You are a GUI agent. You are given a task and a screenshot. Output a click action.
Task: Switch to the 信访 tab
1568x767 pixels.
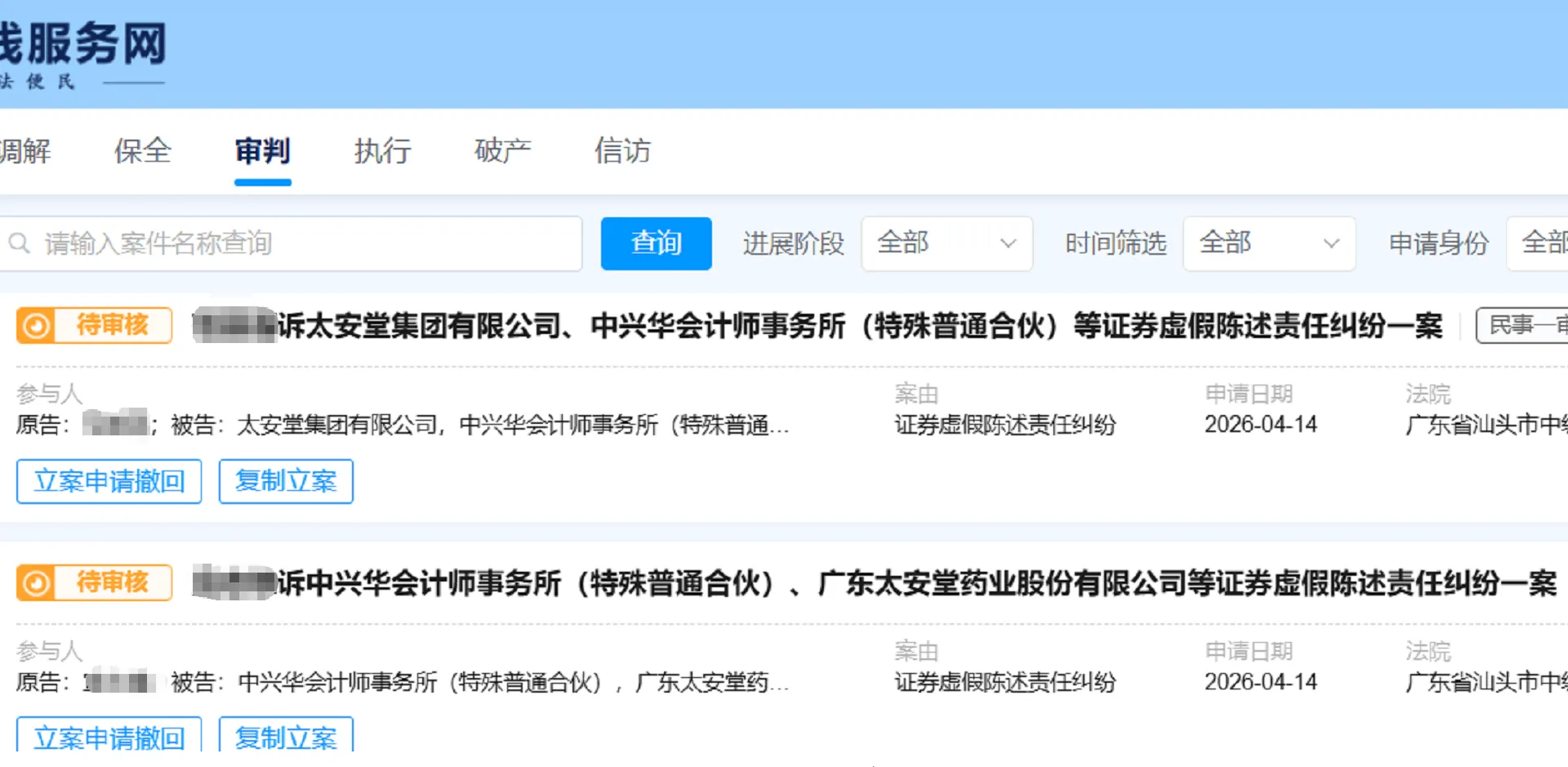click(x=622, y=151)
